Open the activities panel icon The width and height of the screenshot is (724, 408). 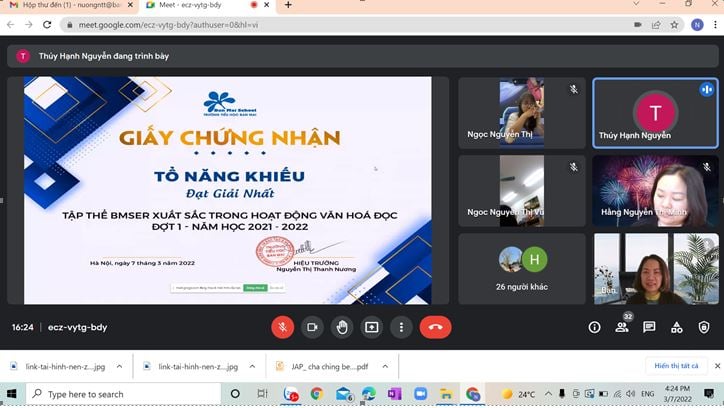coord(677,327)
